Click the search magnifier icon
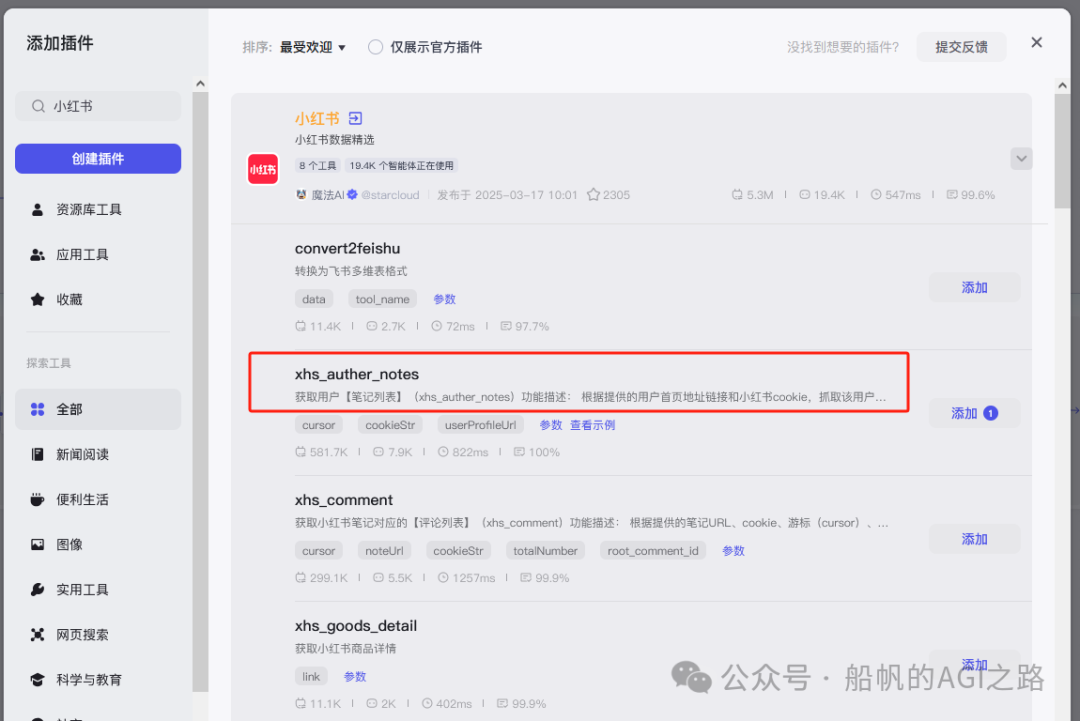This screenshot has width=1080, height=721. [x=38, y=106]
